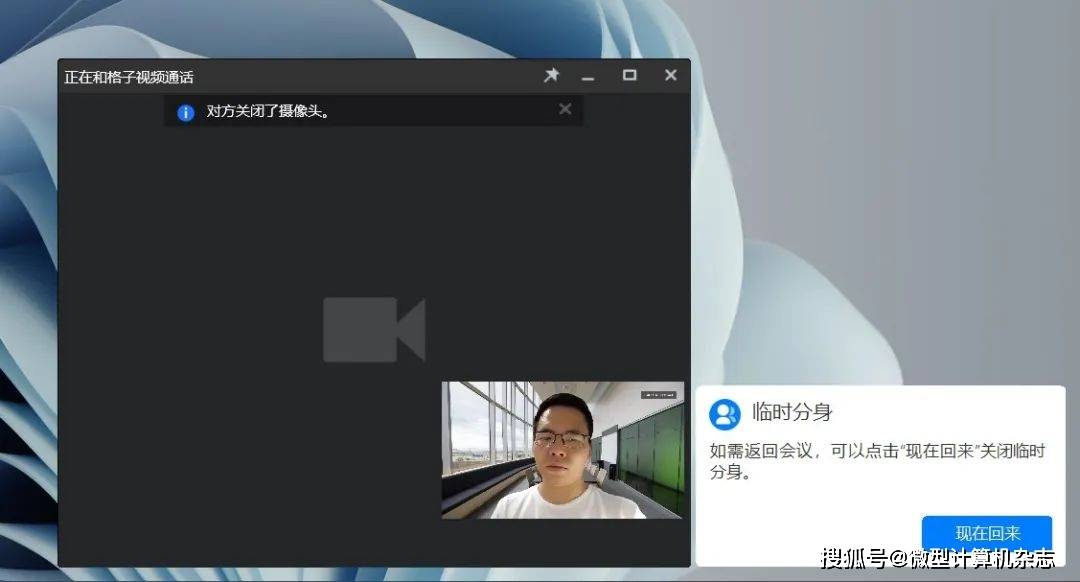The height and width of the screenshot is (582, 1080).
Task: Click the 临时分身 avatar icon
Action: click(725, 414)
